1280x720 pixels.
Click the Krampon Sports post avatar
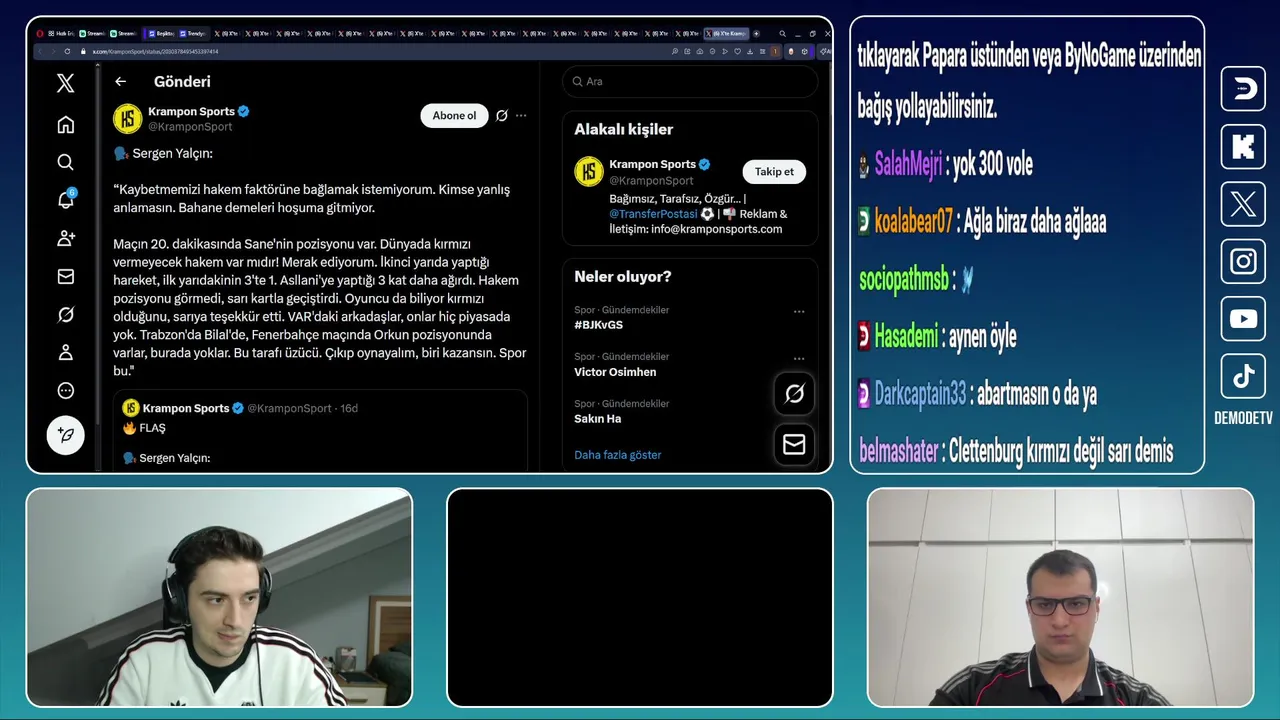click(127, 118)
